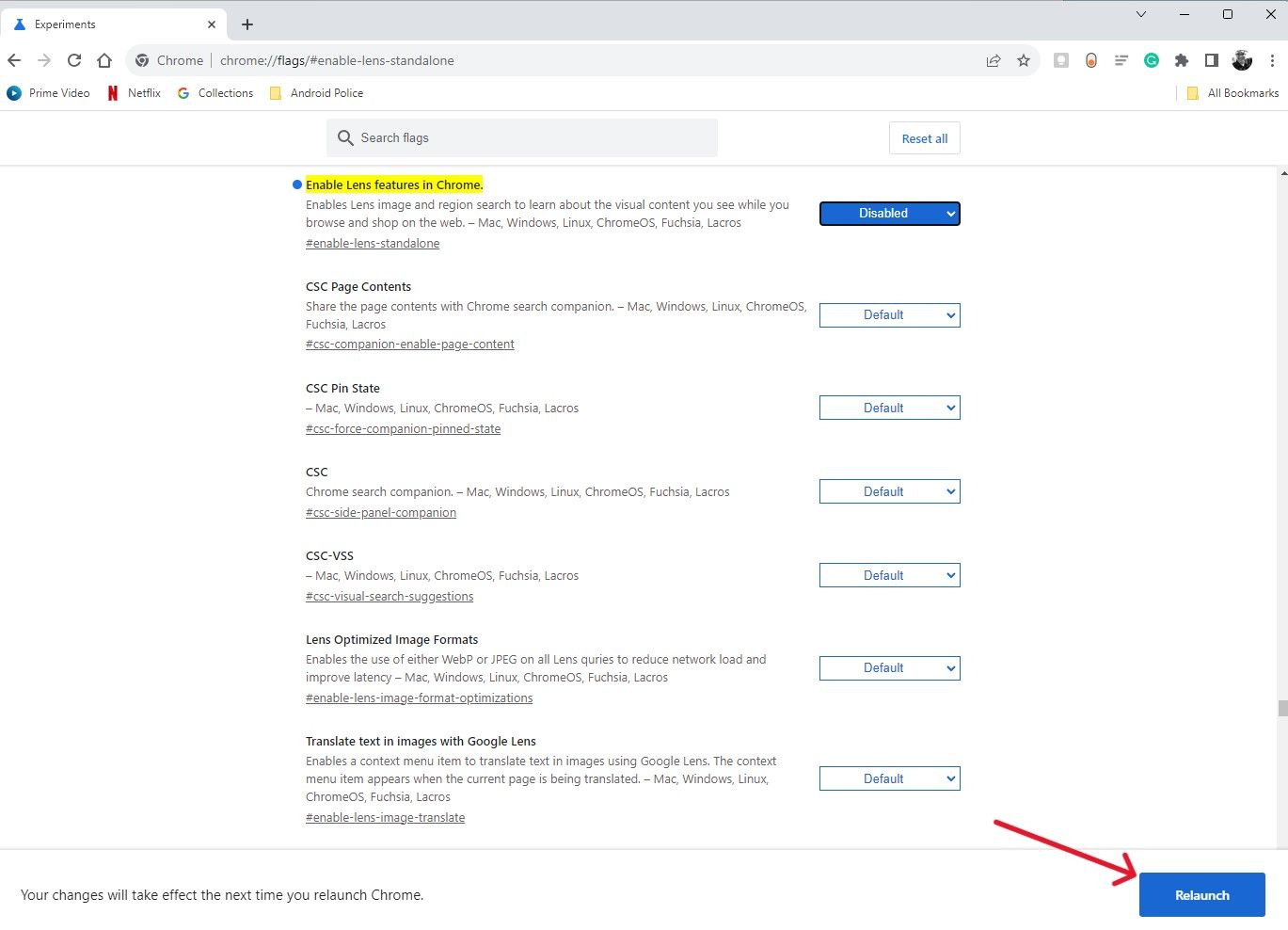Open the enable-lens-standalone flag link

(x=373, y=243)
